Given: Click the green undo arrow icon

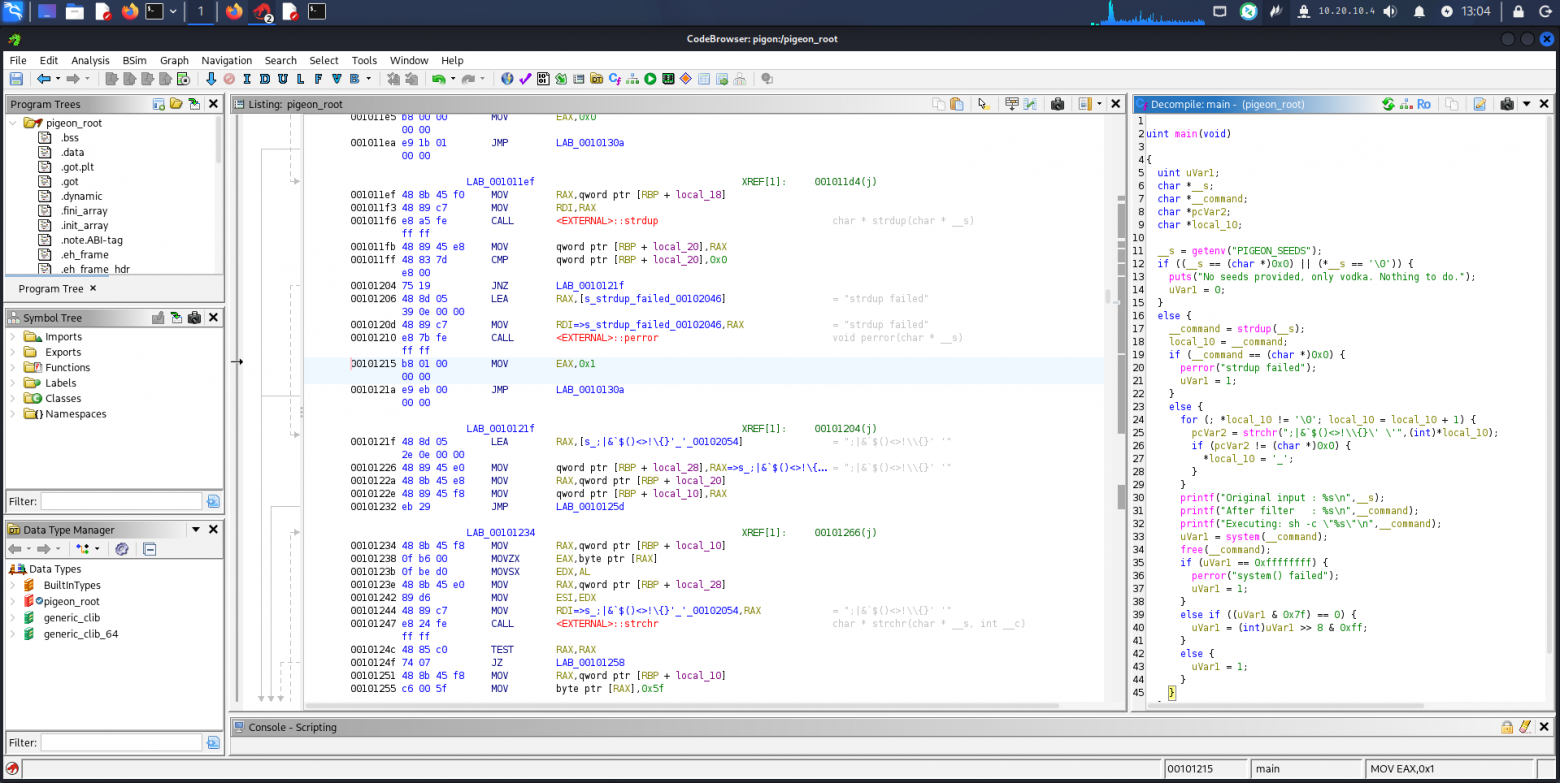Looking at the screenshot, I should coord(438,78).
